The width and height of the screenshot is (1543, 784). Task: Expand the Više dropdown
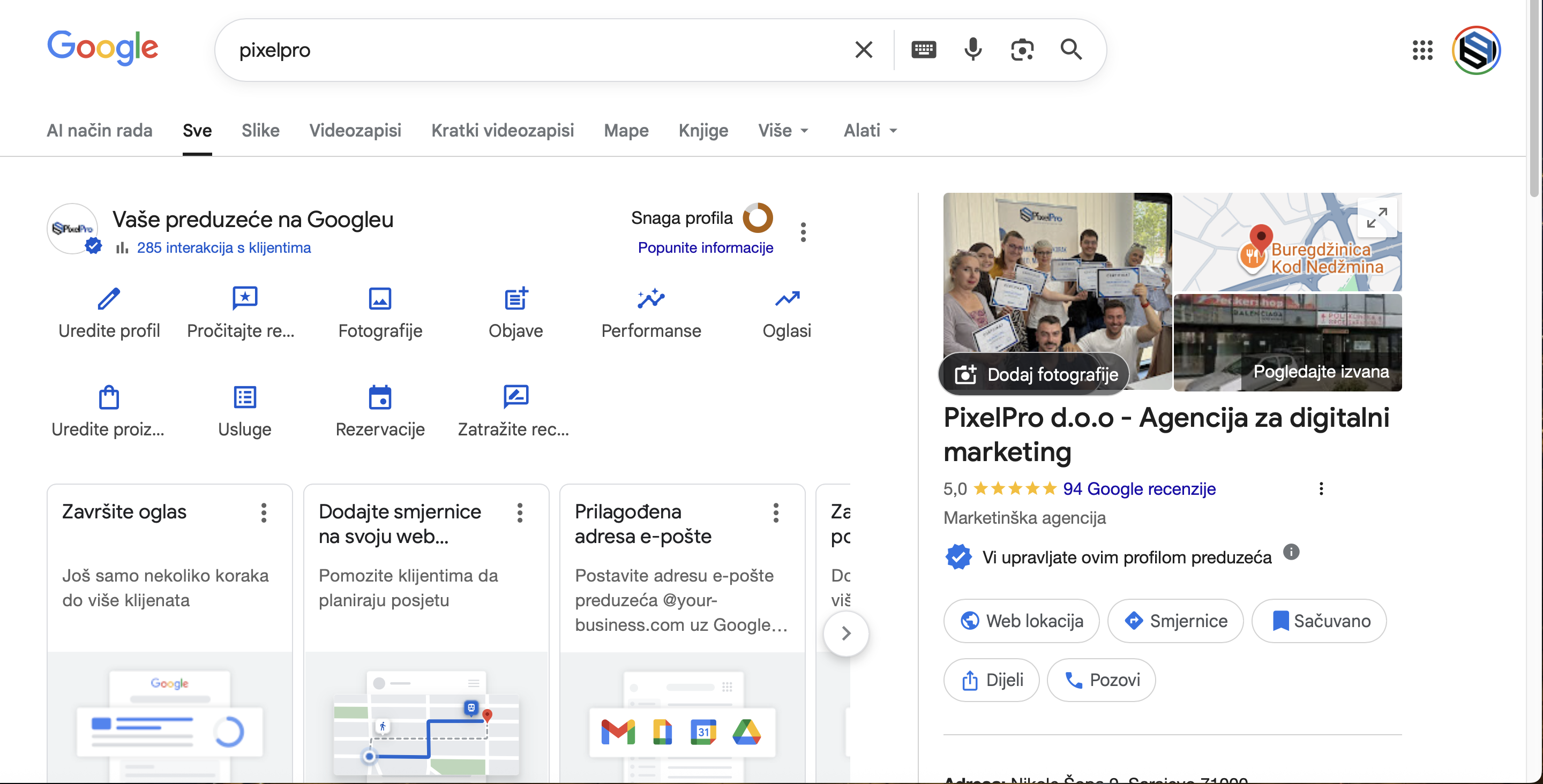coord(783,131)
